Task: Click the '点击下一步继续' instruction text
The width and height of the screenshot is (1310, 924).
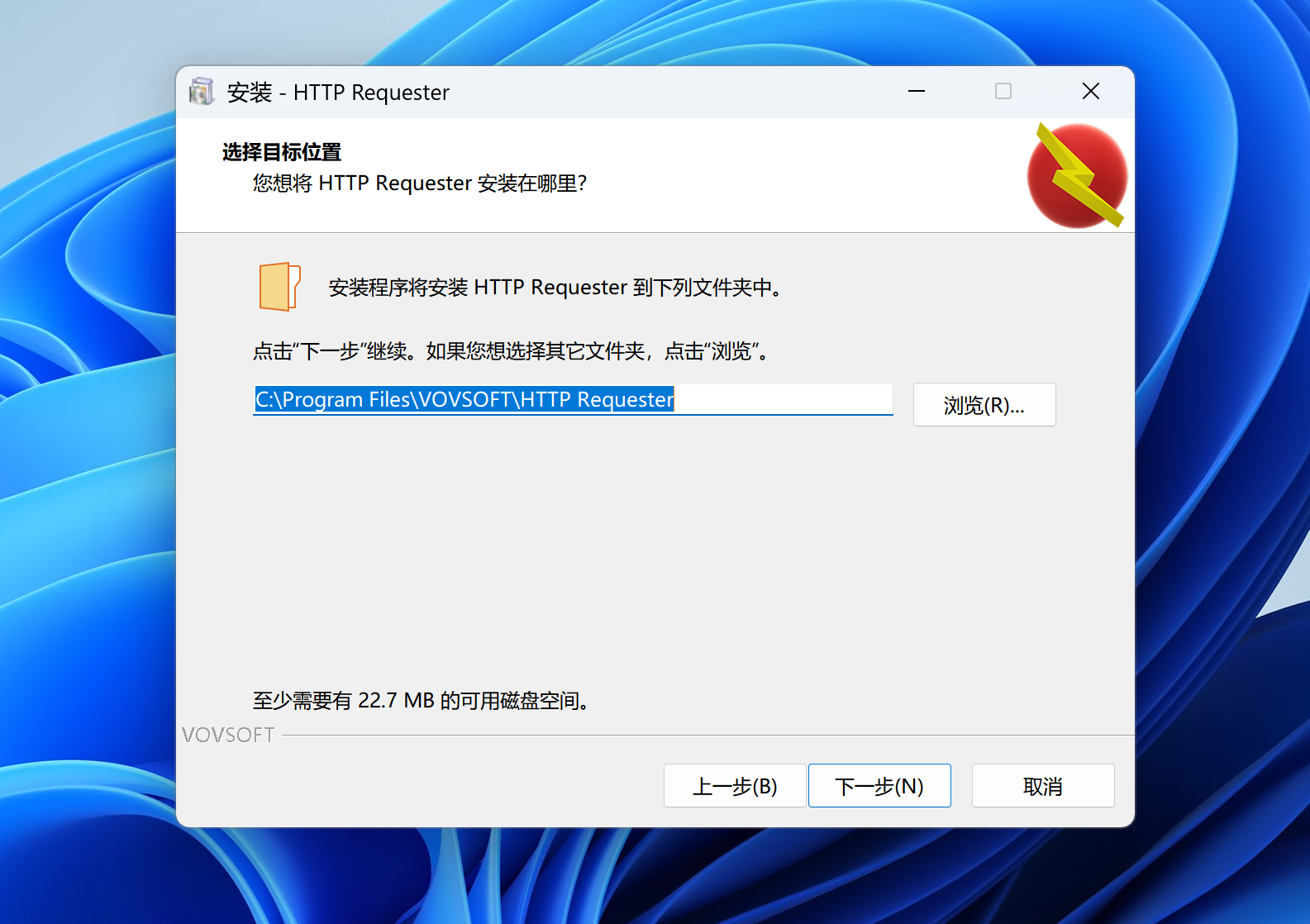Action: point(512,351)
